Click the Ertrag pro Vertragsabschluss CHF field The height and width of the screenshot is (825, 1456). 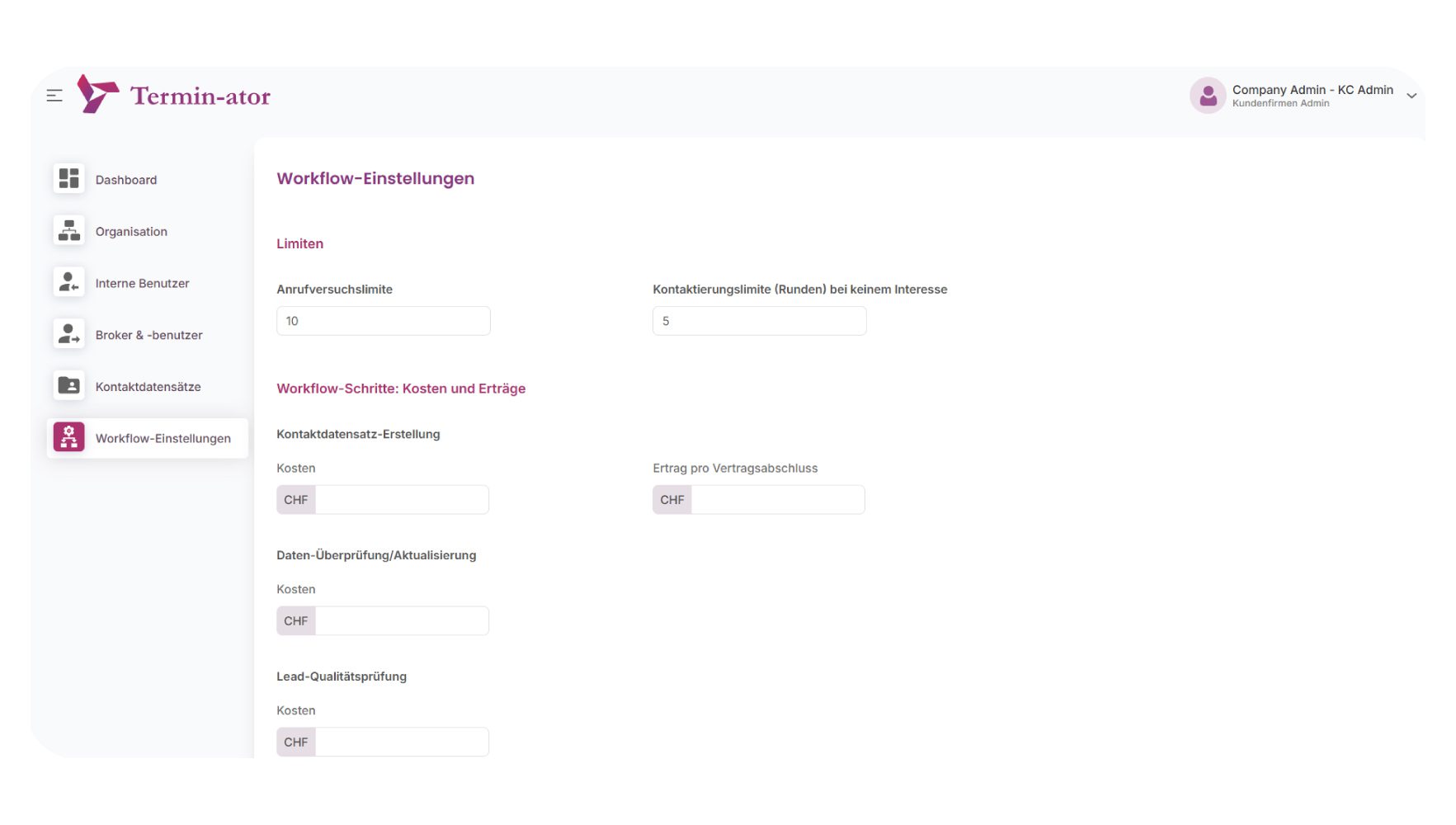pyautogui.click(x=777, y=500)
